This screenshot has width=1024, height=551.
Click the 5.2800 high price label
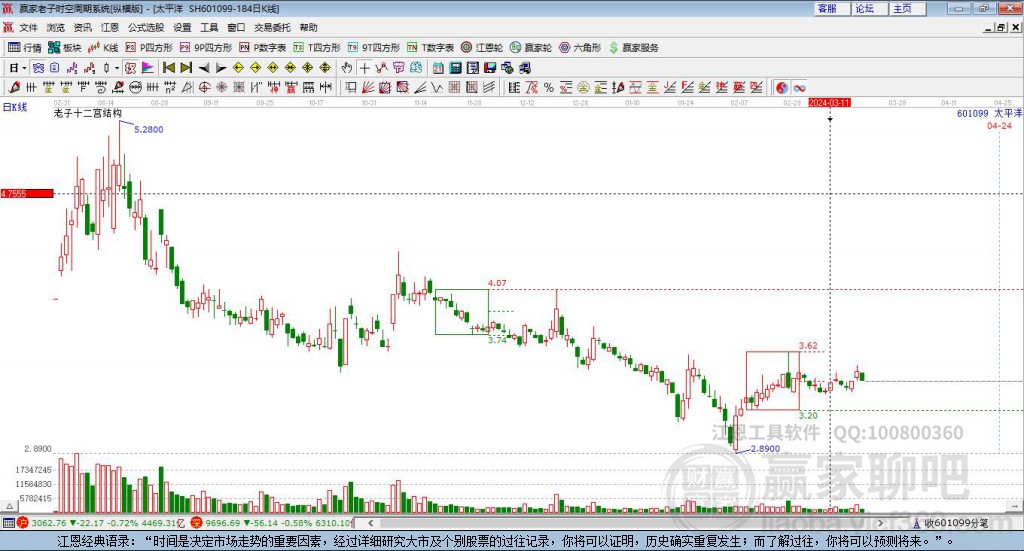point(148,129)
